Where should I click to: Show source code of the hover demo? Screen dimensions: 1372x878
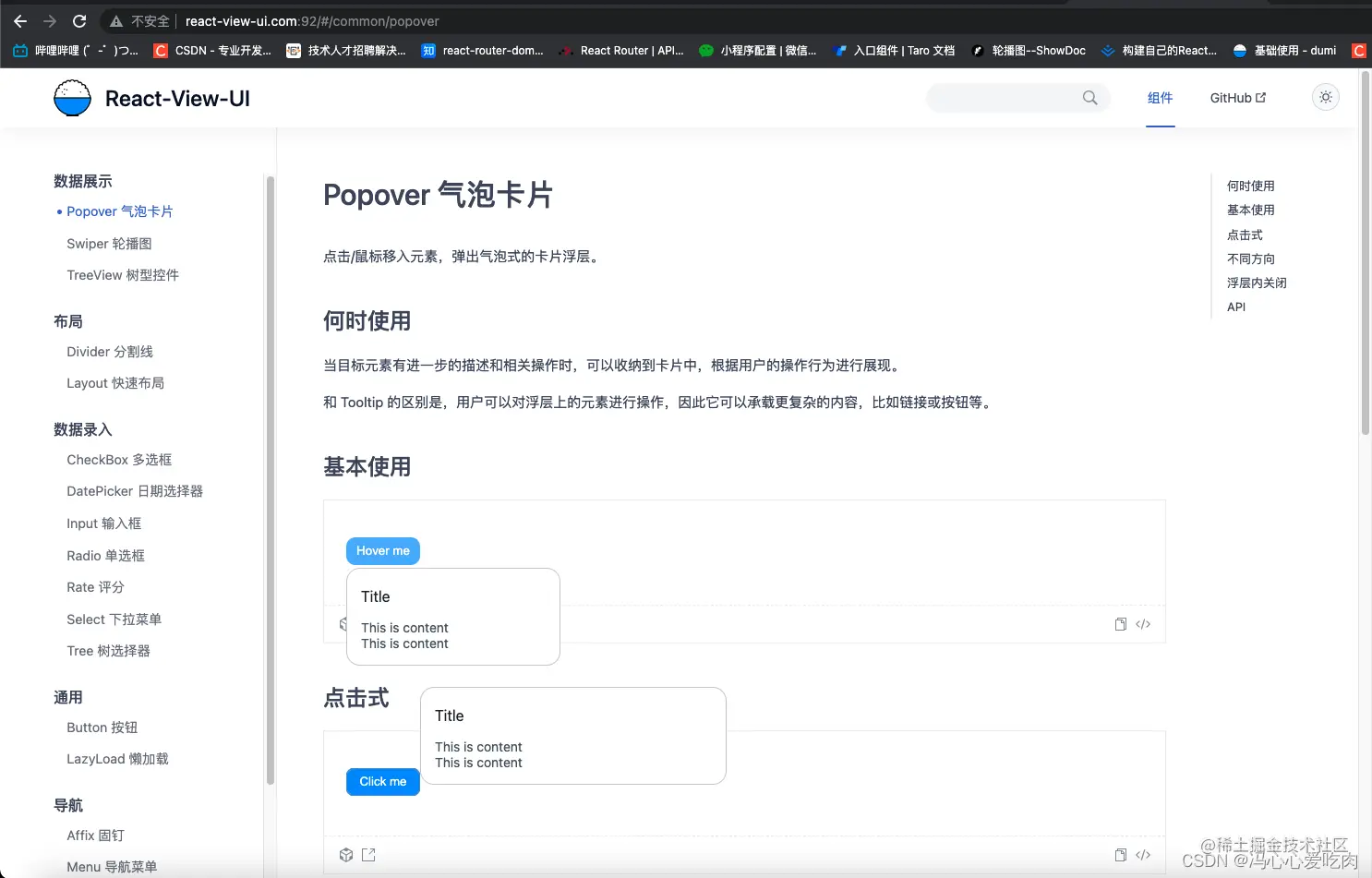click(1143, 624)
